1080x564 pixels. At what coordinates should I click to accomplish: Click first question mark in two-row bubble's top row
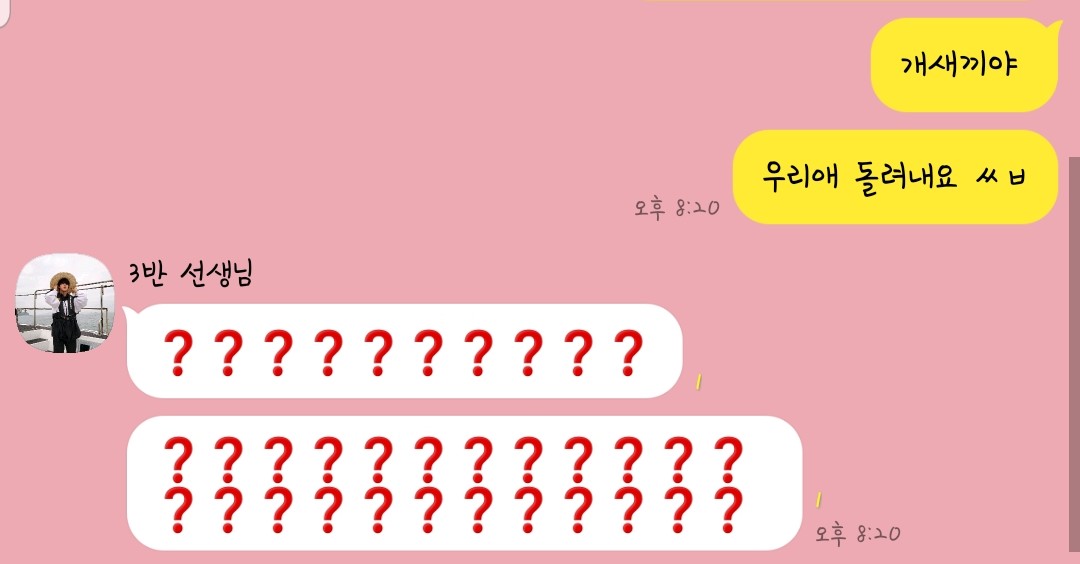pyautogui.click(x=178, y=460)
